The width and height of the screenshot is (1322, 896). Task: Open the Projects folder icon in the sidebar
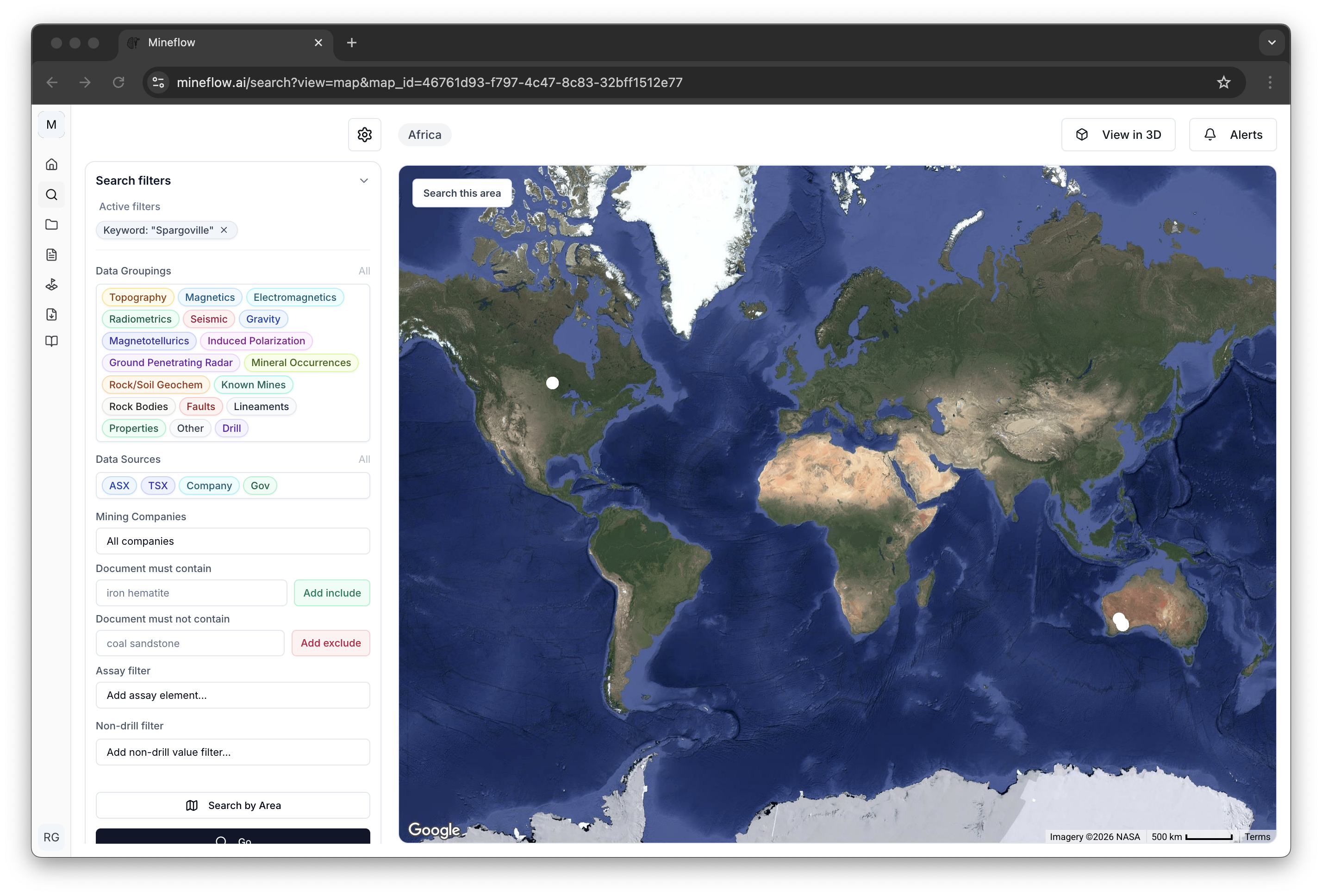click(x=51, y=225)
